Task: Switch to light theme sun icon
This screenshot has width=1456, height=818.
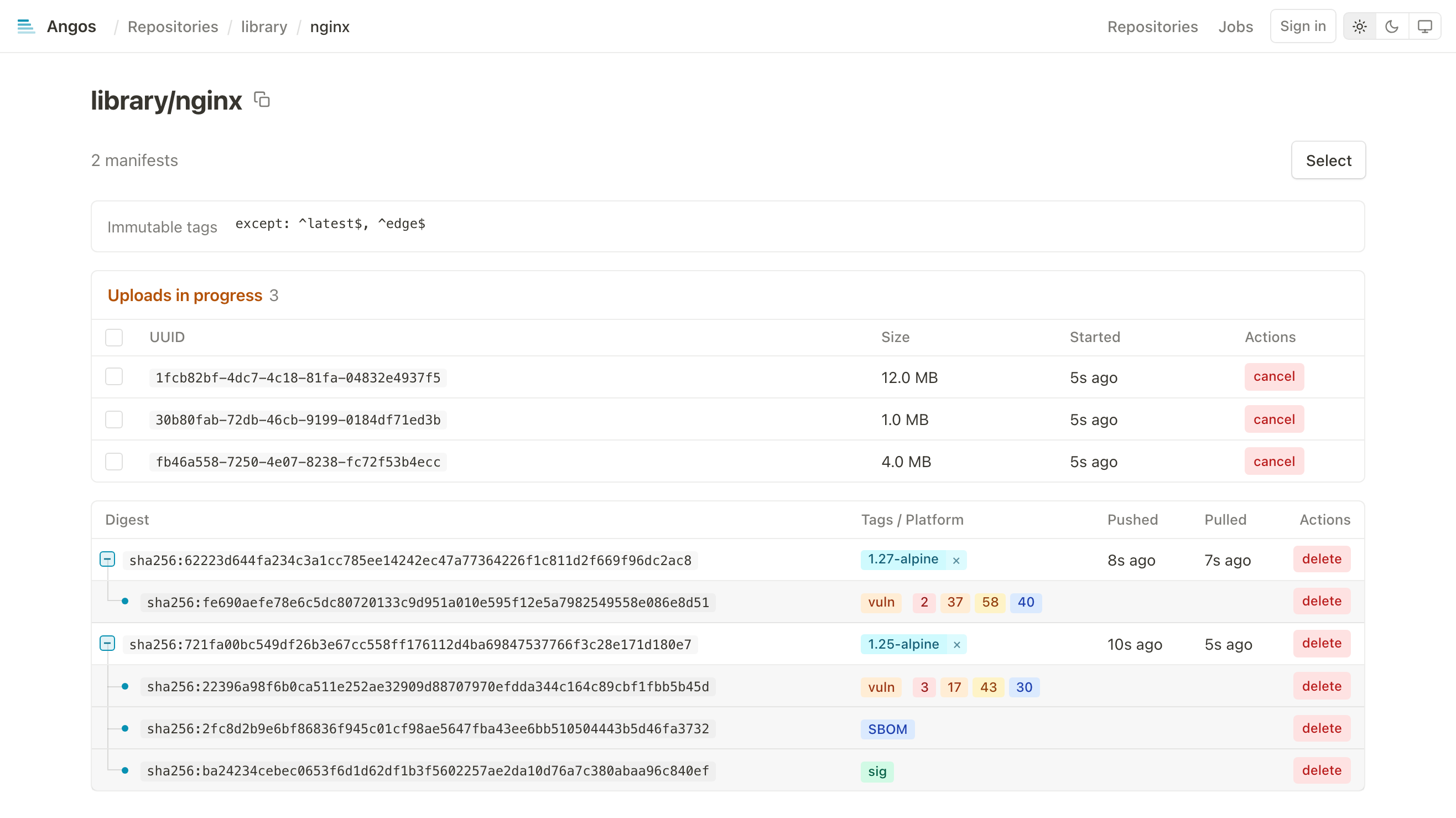Action: 1359,27
